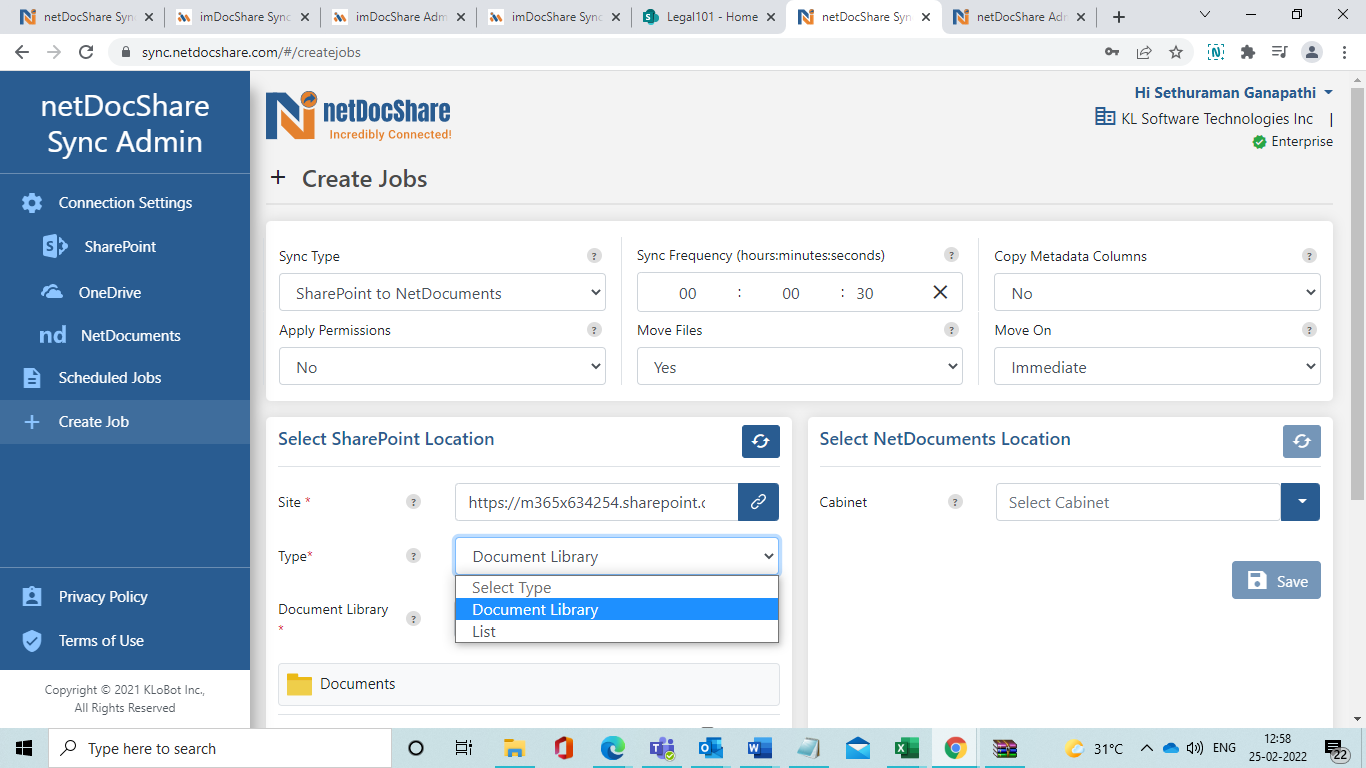Image resolution: width=1366 pixels, height=768 pixels.
Task: Open Word from the taskbar
Action: pos(759,748)
